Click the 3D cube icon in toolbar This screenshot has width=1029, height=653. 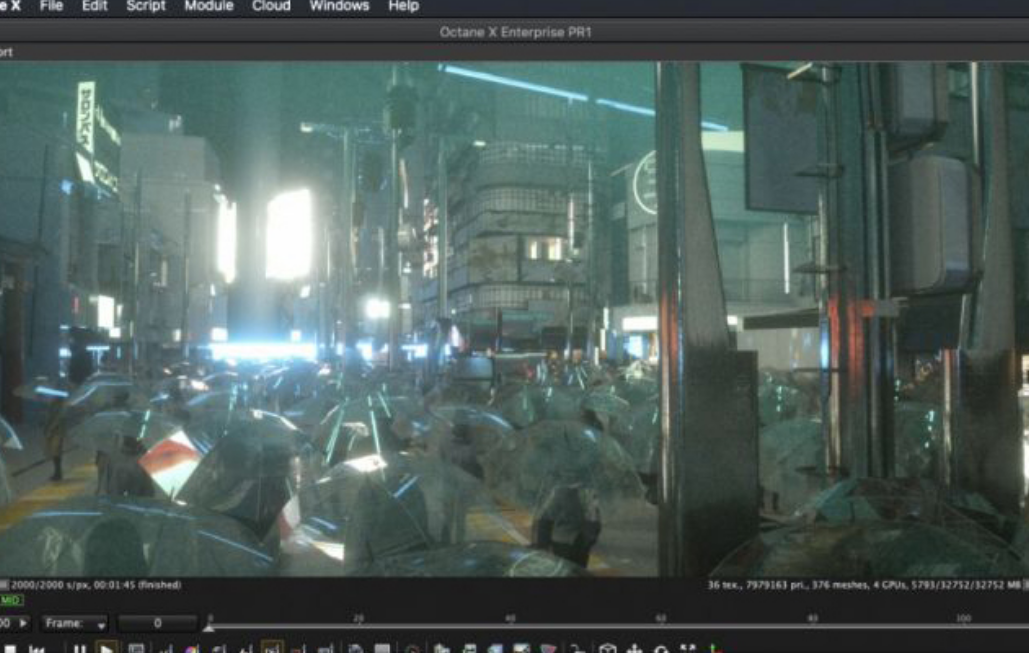(608, 649)
